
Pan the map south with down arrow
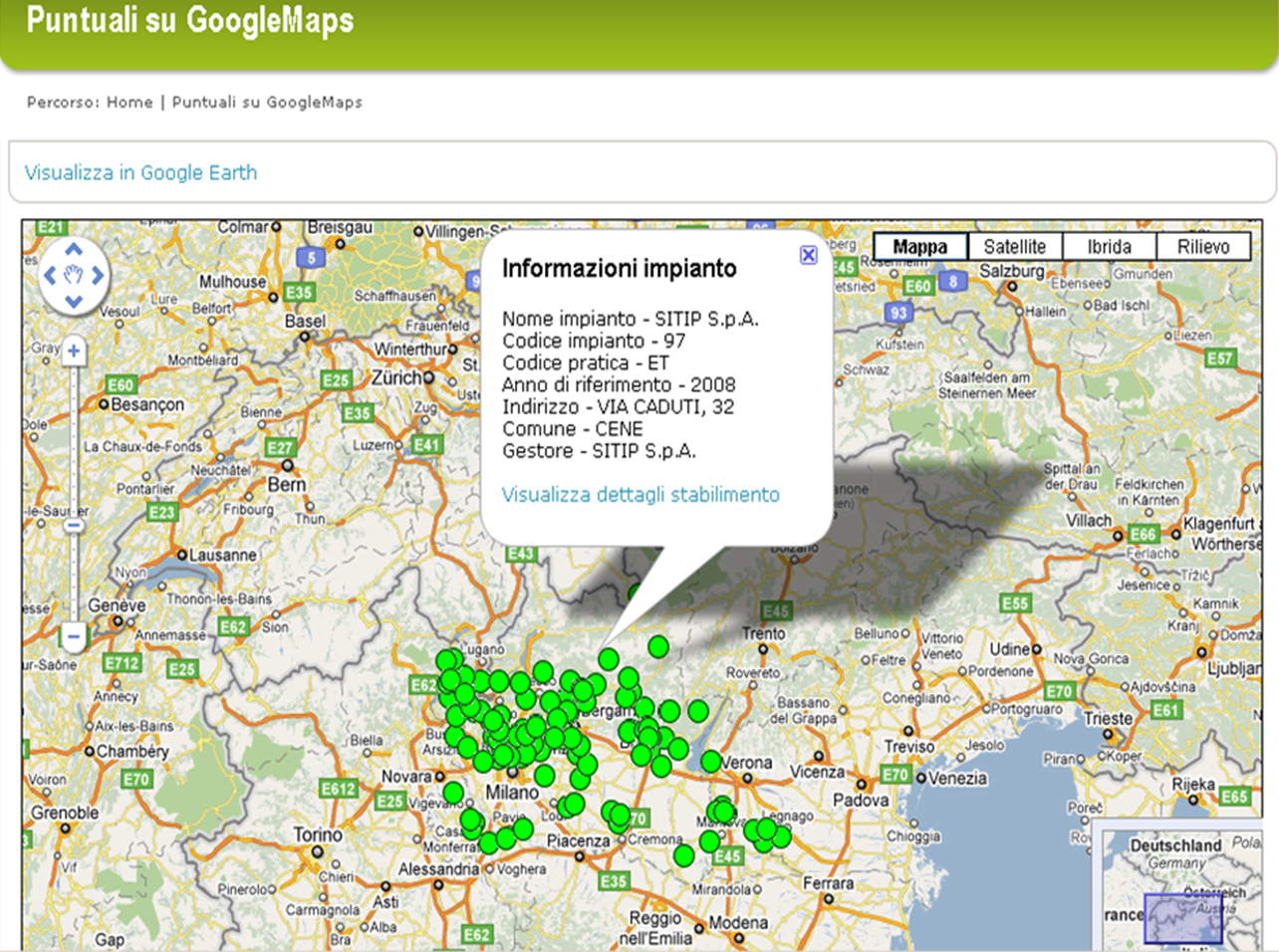pos(73,301)
